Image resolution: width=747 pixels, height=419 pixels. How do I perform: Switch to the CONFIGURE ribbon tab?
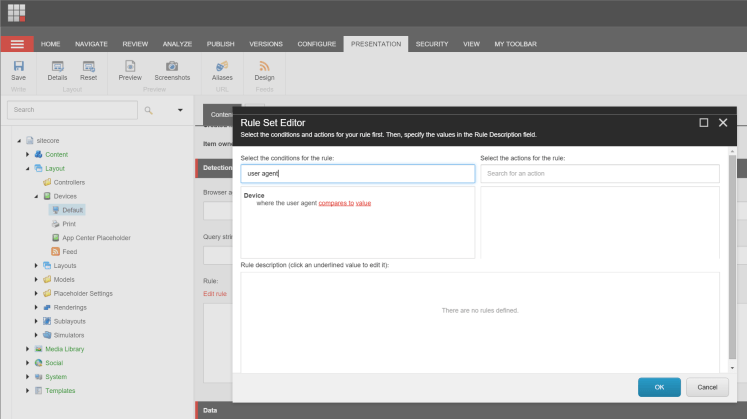(316, 44)
